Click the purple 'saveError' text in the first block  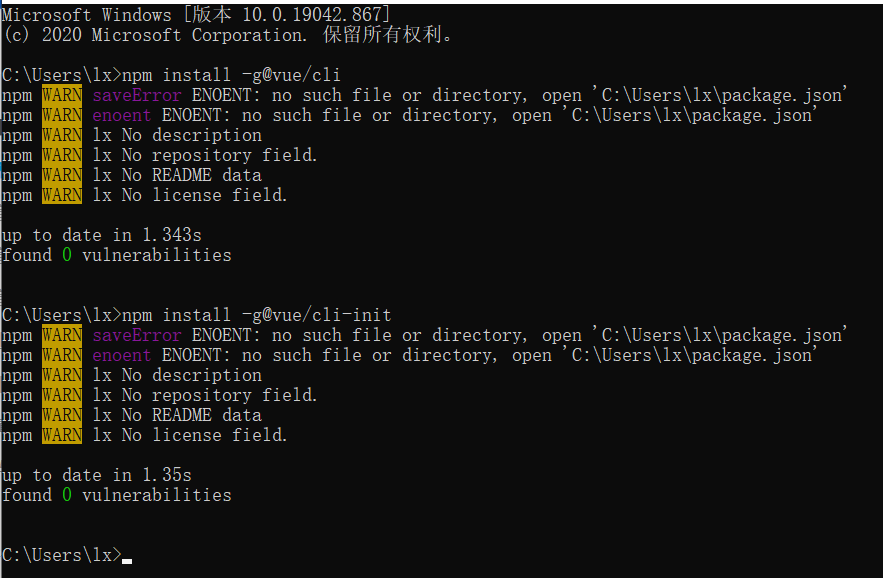(137, 95)
